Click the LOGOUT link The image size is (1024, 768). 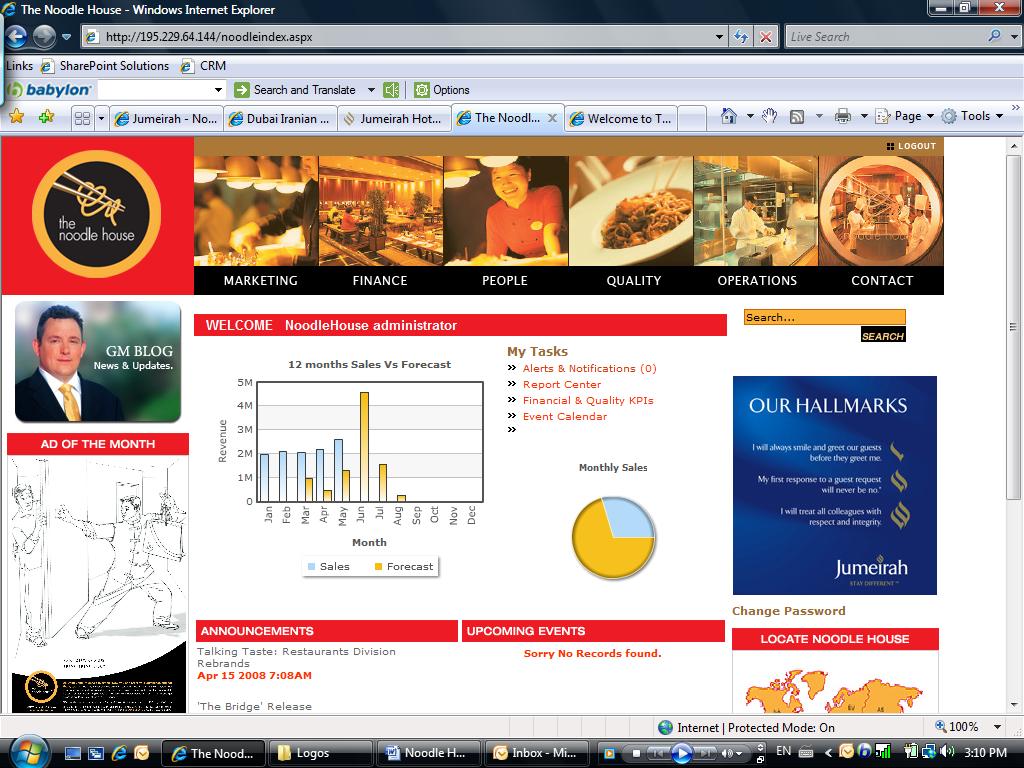[x=912, y=146]
